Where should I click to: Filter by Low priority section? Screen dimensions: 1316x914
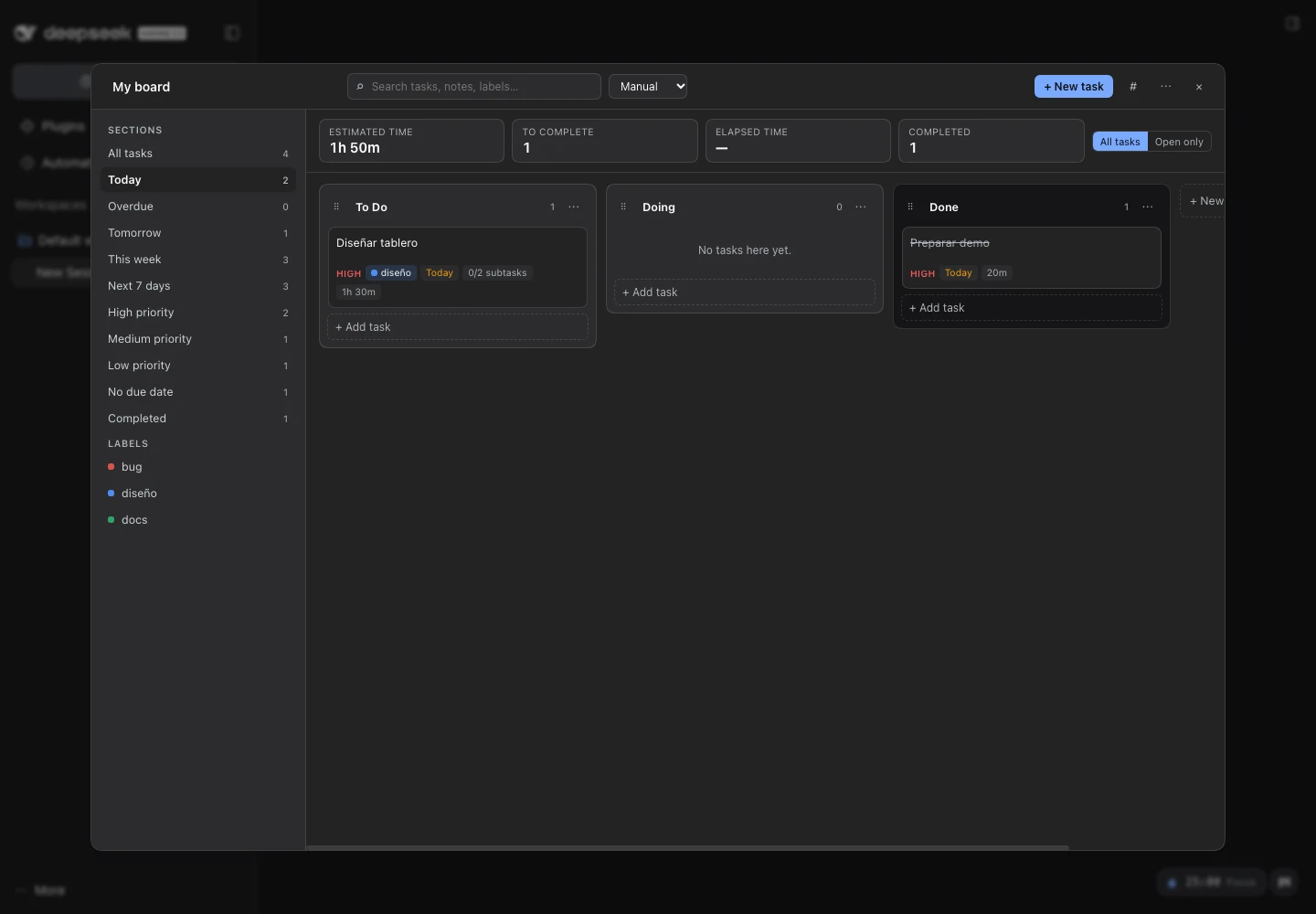pos(198,366)
